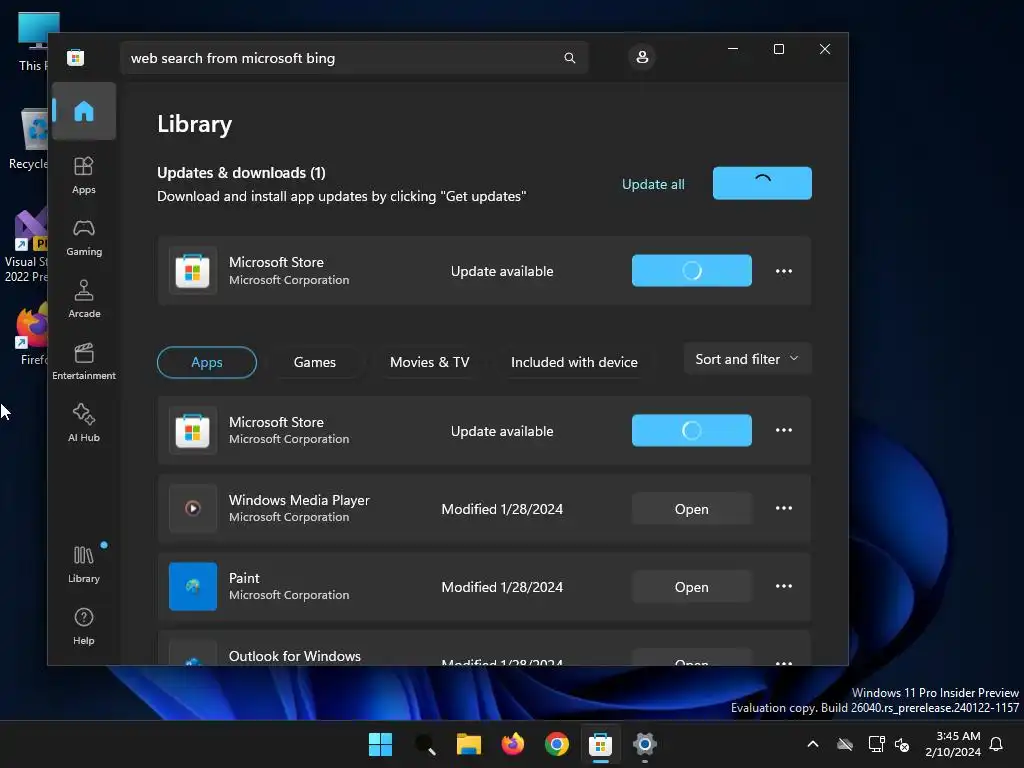
Task: Open the Apps section in sidebar
Action: (84, 175)
